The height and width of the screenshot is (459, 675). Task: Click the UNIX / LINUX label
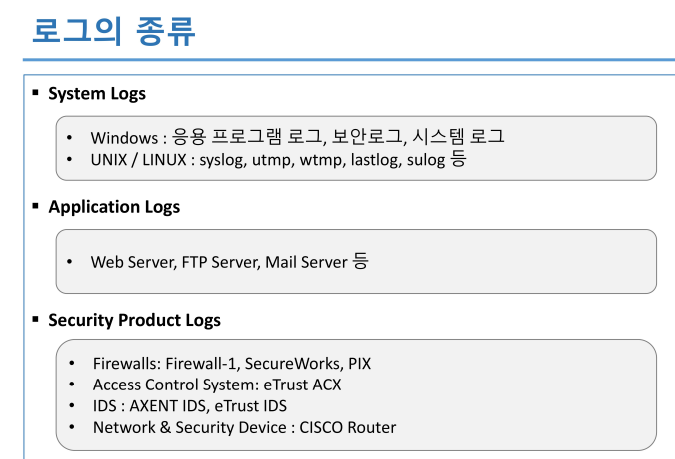[139, 160]
